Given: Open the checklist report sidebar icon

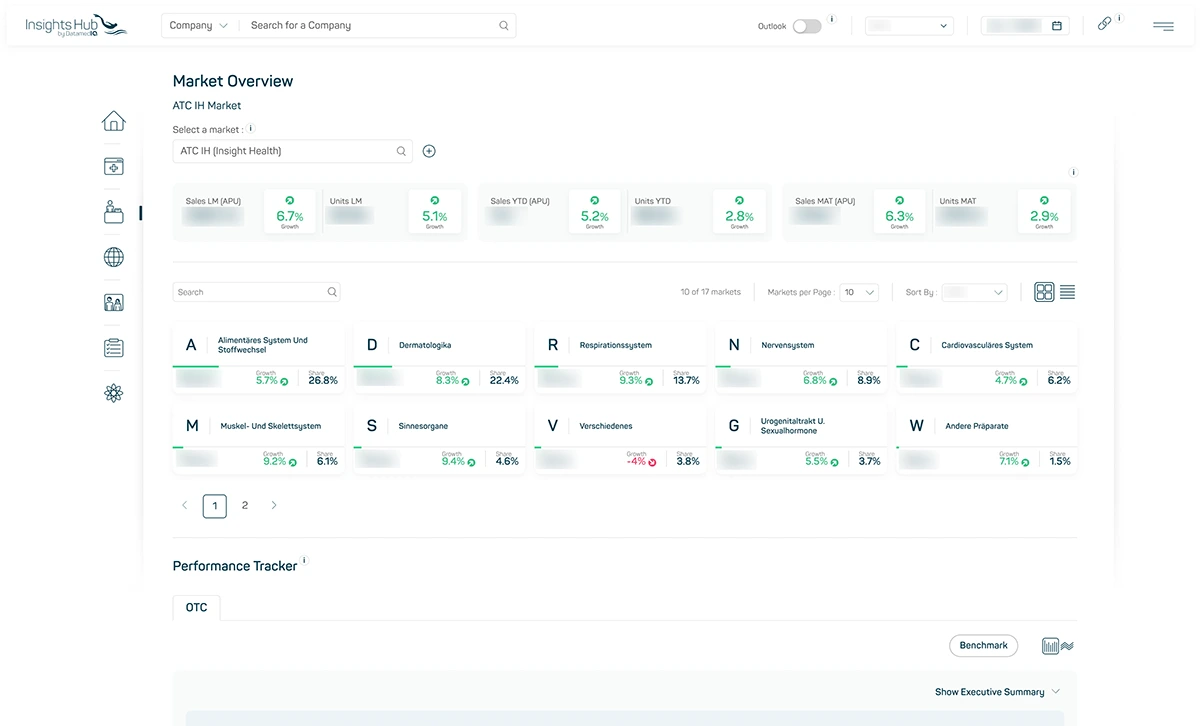Looking at the screenshot, I should coord(114,348).
